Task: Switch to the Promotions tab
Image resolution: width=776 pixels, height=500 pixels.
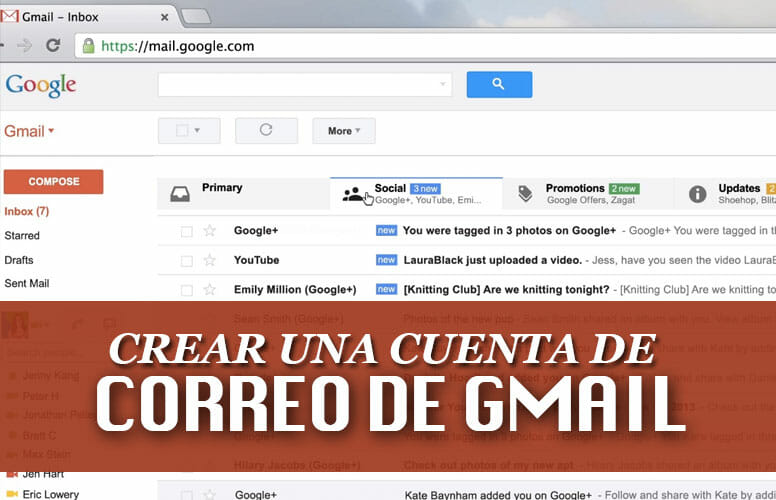Action: point(588,193)
